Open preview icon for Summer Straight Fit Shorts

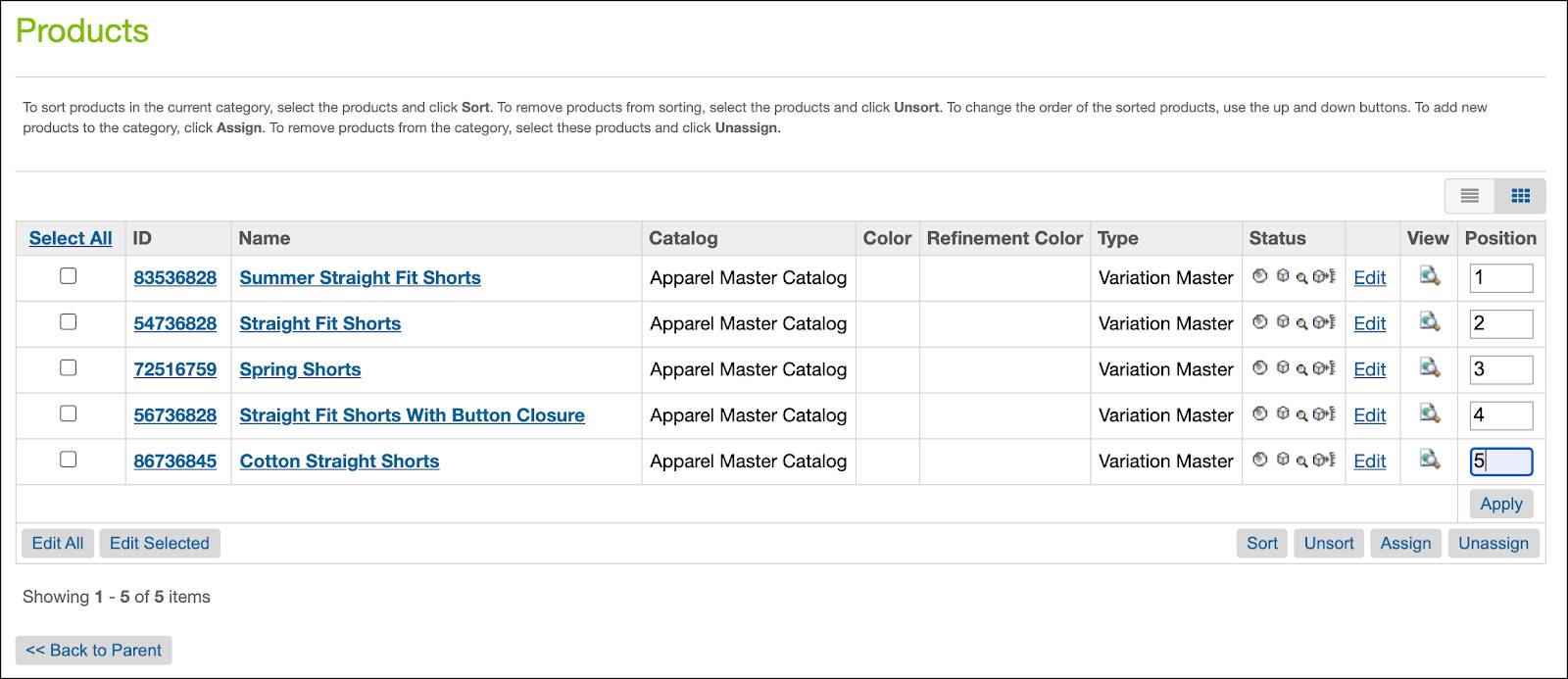[1430, 276]
